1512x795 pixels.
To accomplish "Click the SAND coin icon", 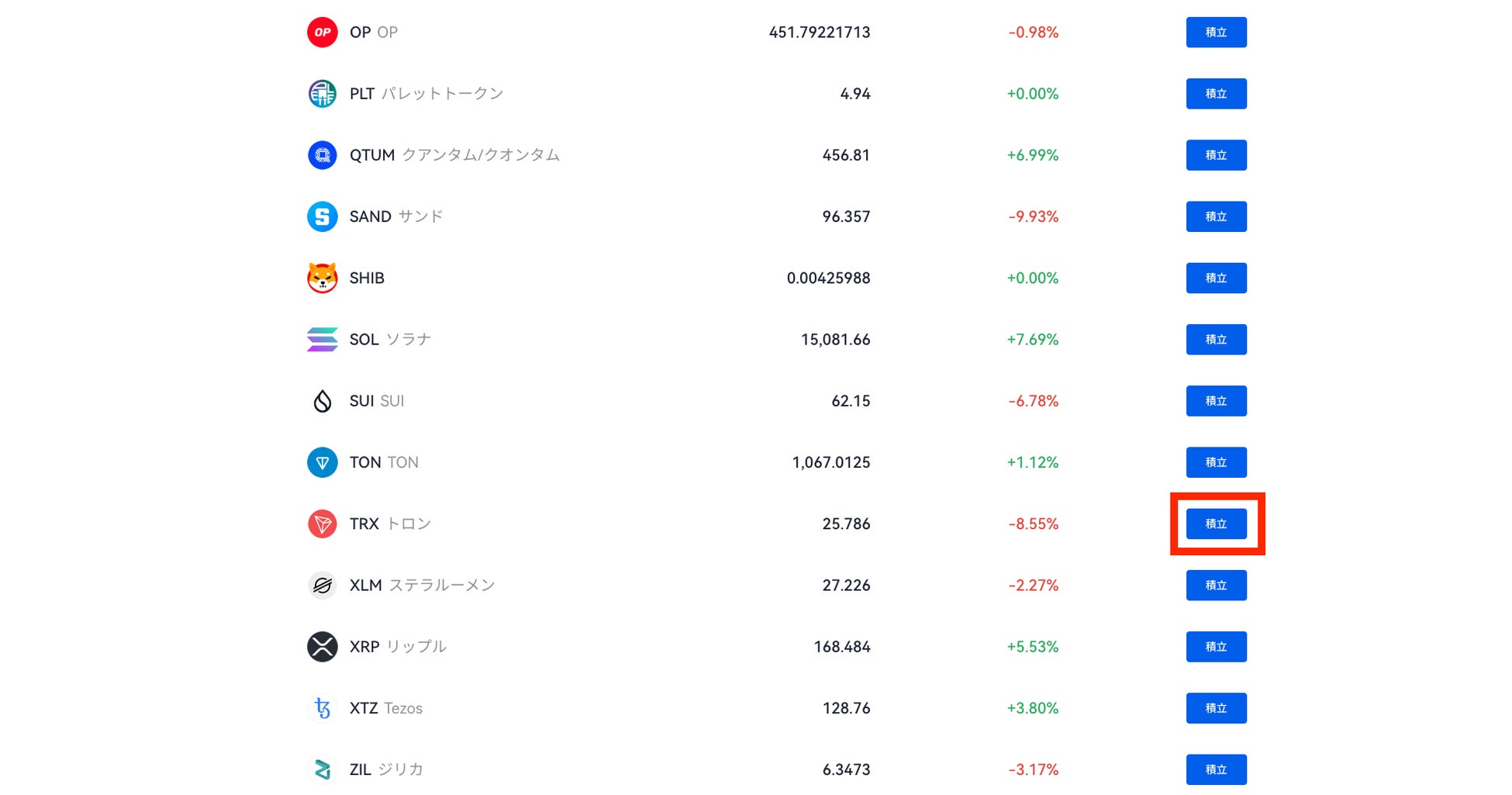I will pos(322,216).
